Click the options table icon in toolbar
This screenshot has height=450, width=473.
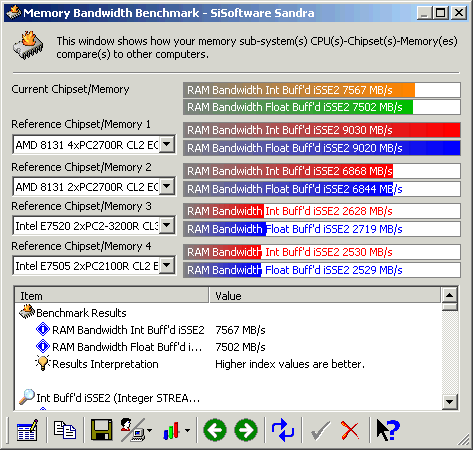coord(27,430)
